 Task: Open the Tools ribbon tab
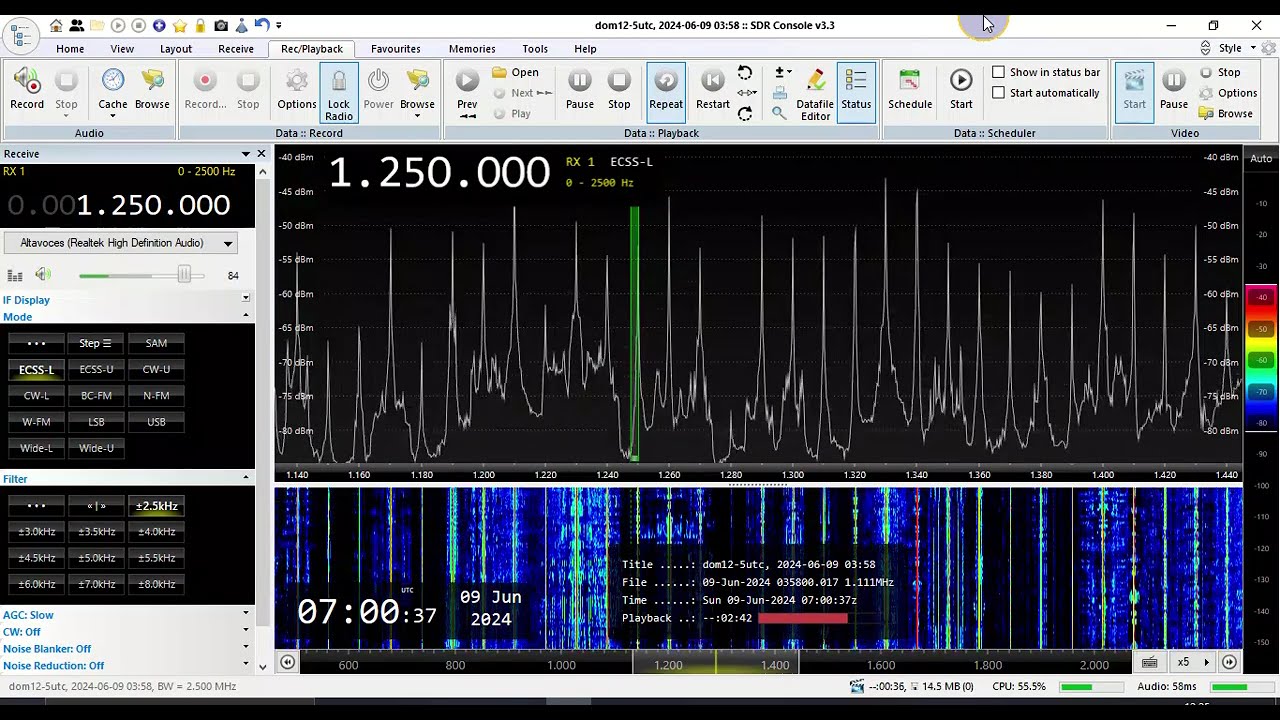click(x=535, y=48)
